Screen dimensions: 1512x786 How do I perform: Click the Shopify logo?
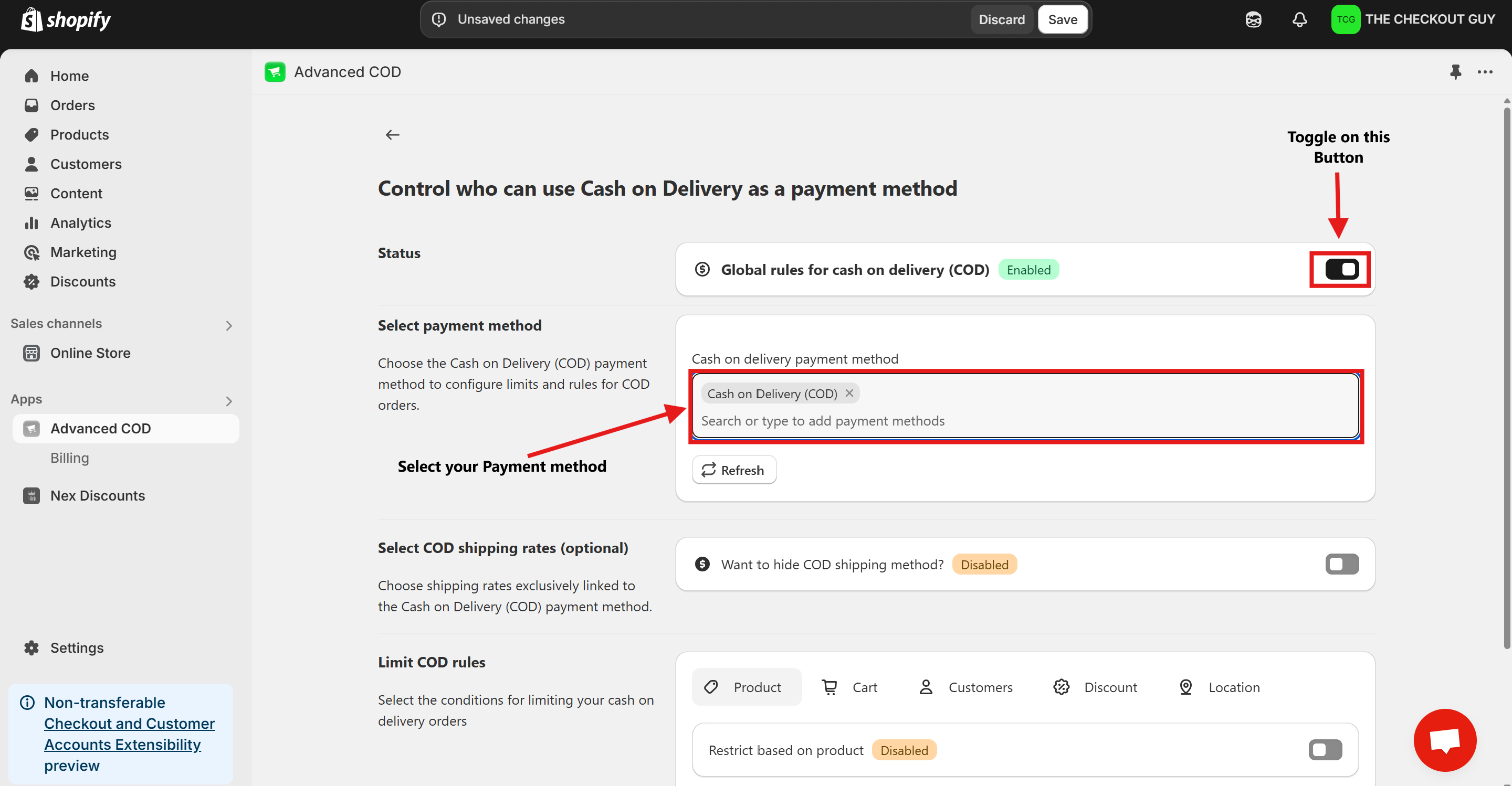click(66, 19)
